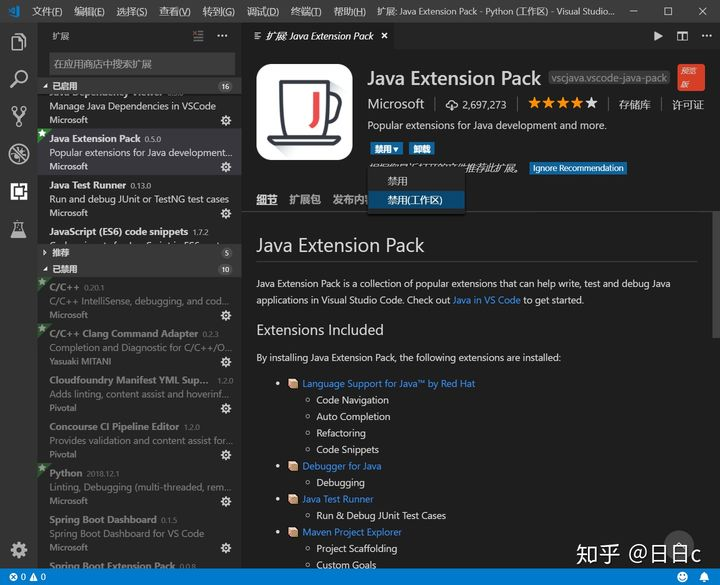Open the 选择(S) menu
The width and height of the screenshot is (720, 585).
click(132, 11)
